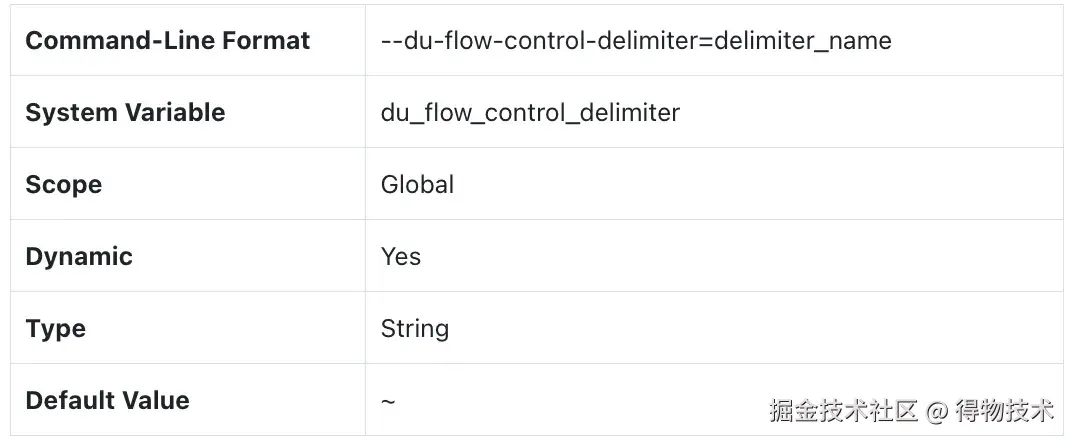Click the "Global" scope value
Image resolution: width=1070 pixels, height=440 pixels.
417,185
